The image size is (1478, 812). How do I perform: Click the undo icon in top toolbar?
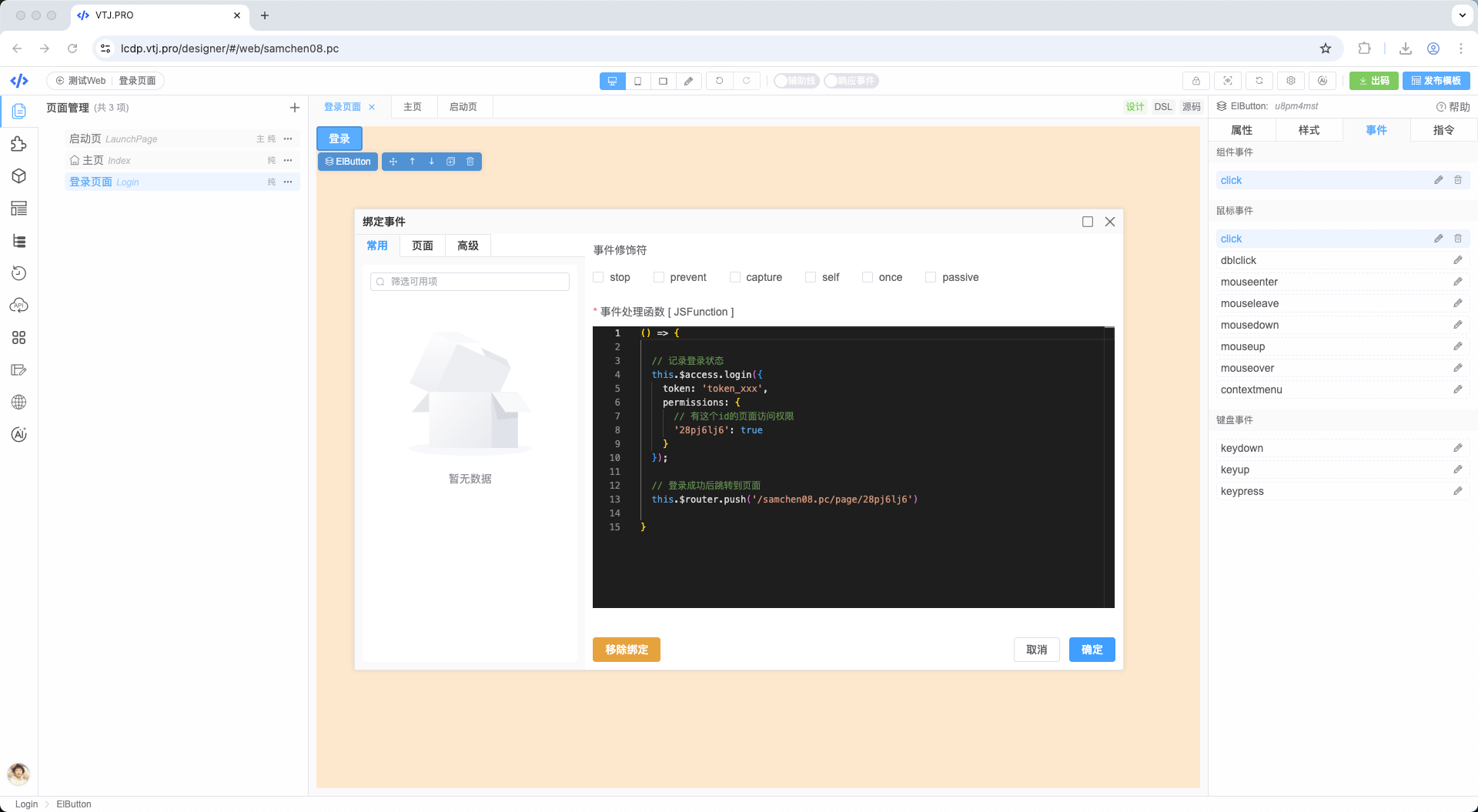click(720, 81)
